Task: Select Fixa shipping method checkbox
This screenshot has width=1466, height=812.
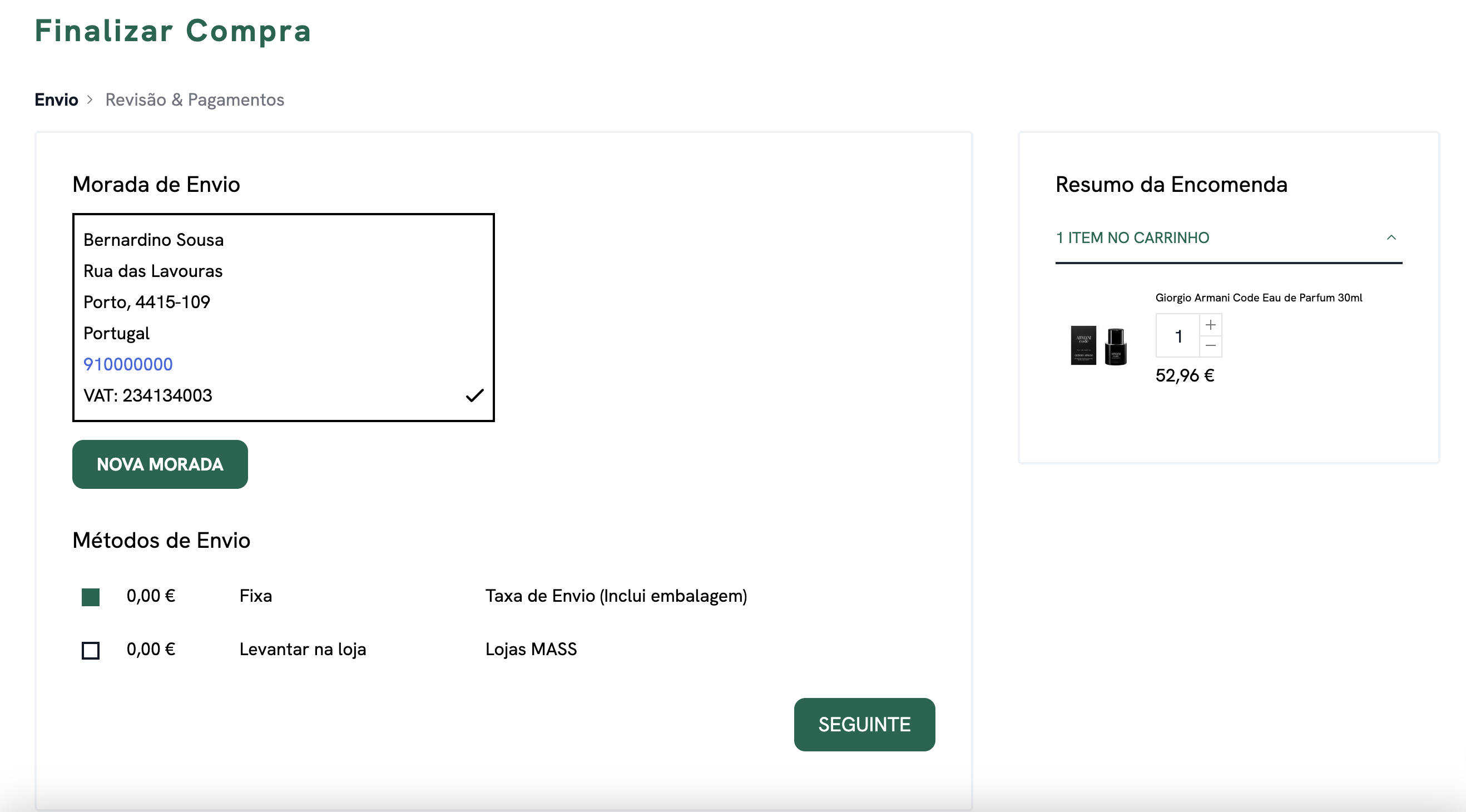Action: 91,597
